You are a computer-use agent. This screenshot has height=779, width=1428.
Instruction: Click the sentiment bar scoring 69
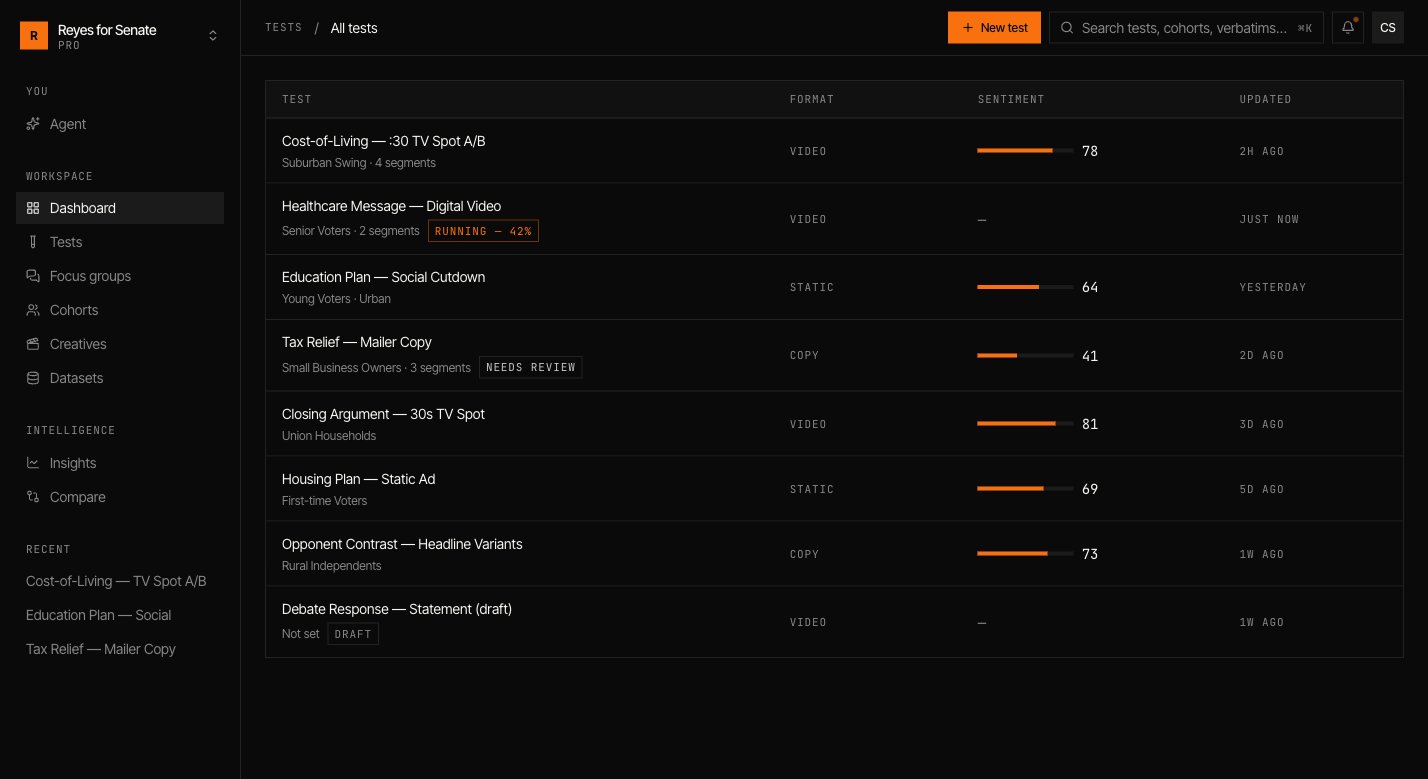pyautogui.click(x=1025, y=489)
